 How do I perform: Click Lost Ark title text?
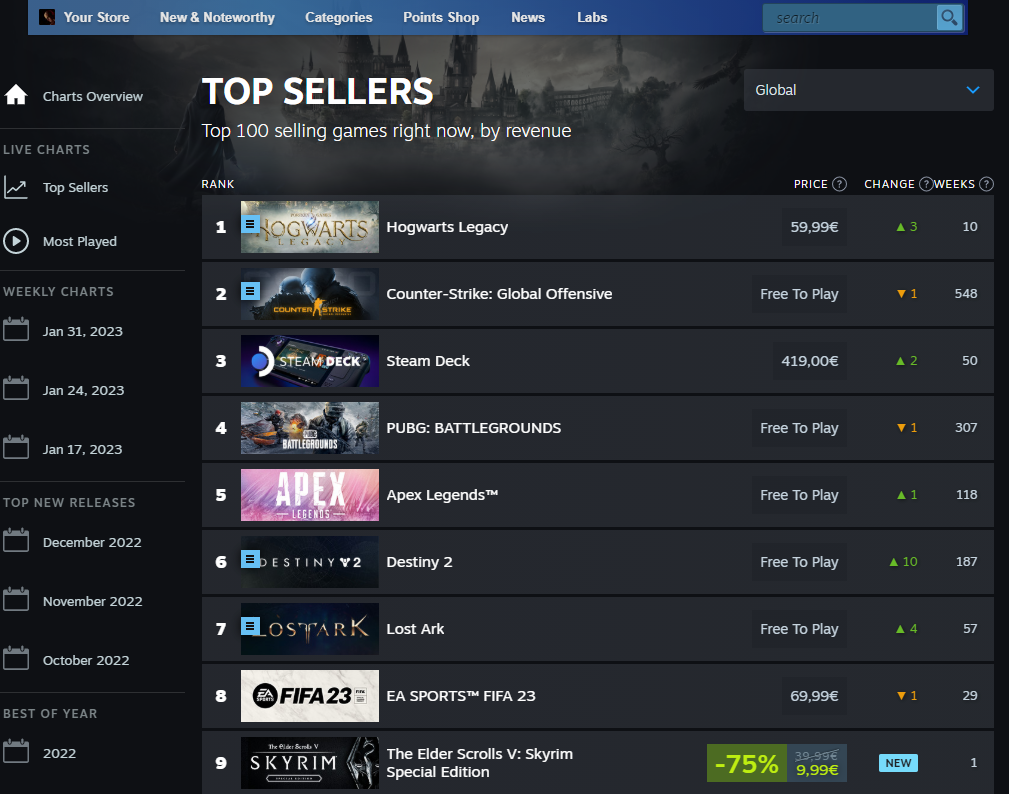[x=415, y=629]
